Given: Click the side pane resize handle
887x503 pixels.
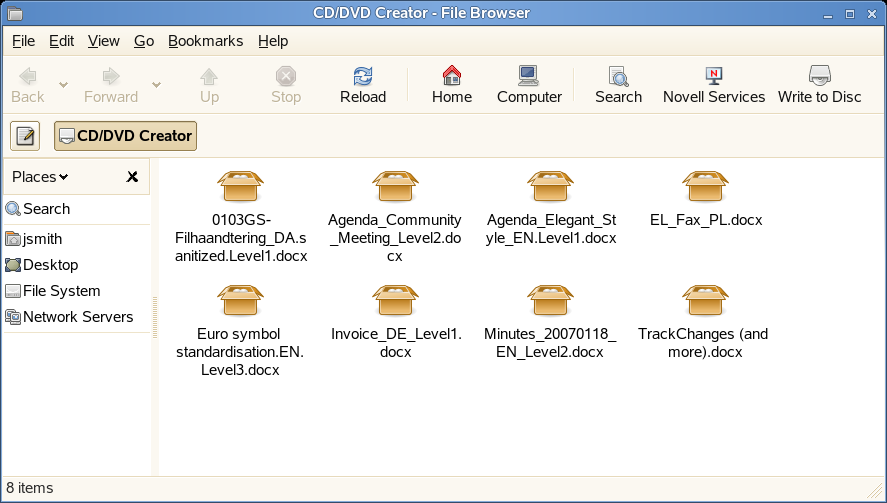Looking at the screenshot, I should pos(154,317).
